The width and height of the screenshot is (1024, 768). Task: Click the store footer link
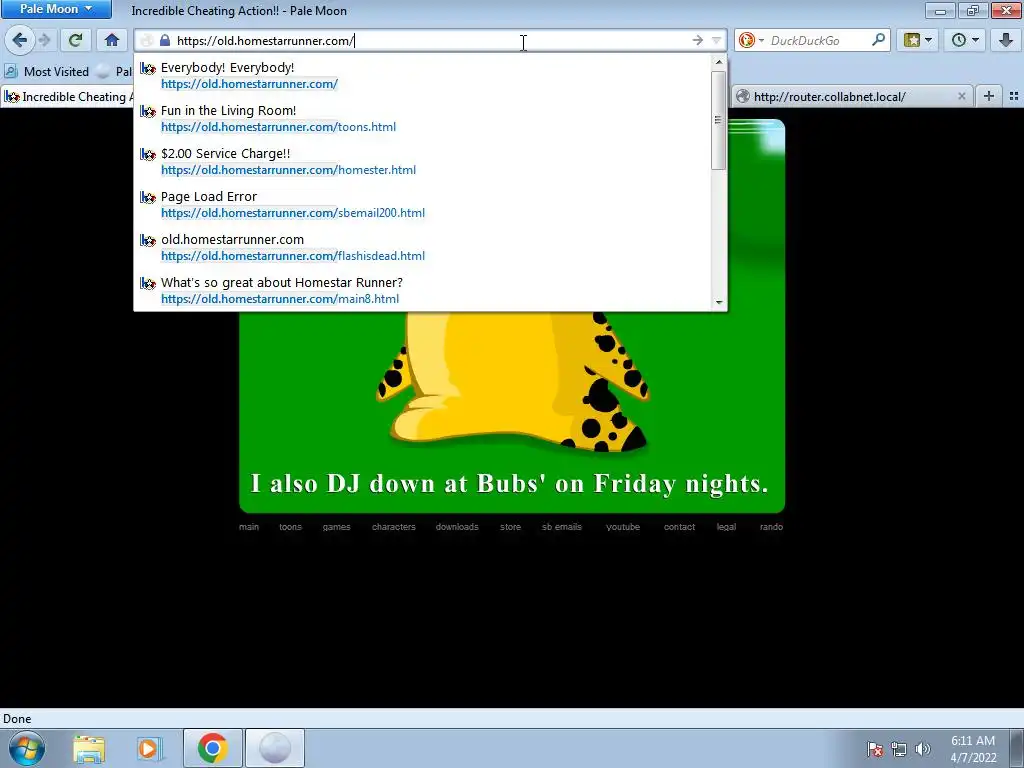[511, 527]
